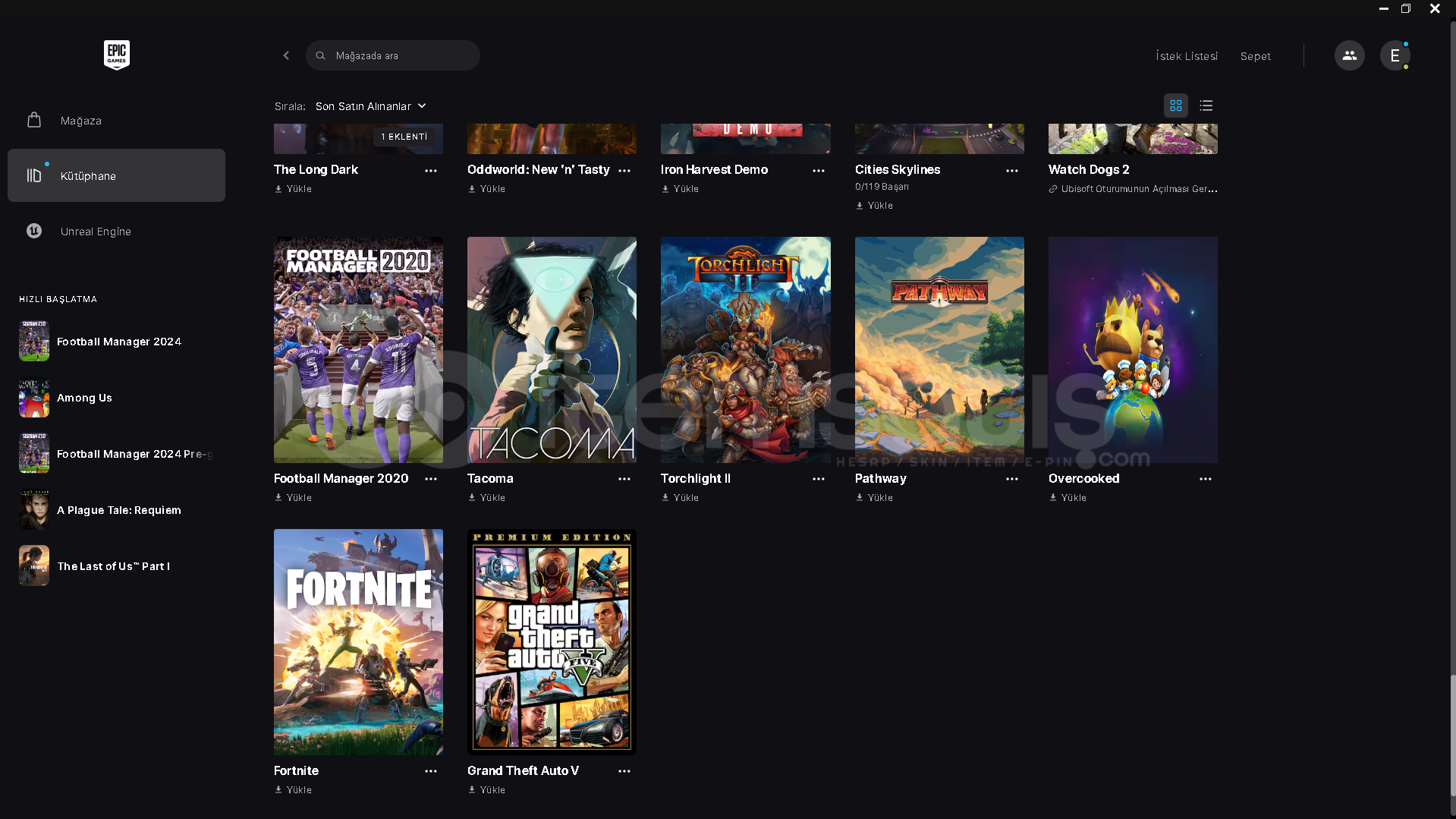
Task: Launch Among Us from quick launch
Action: (116, 398)
